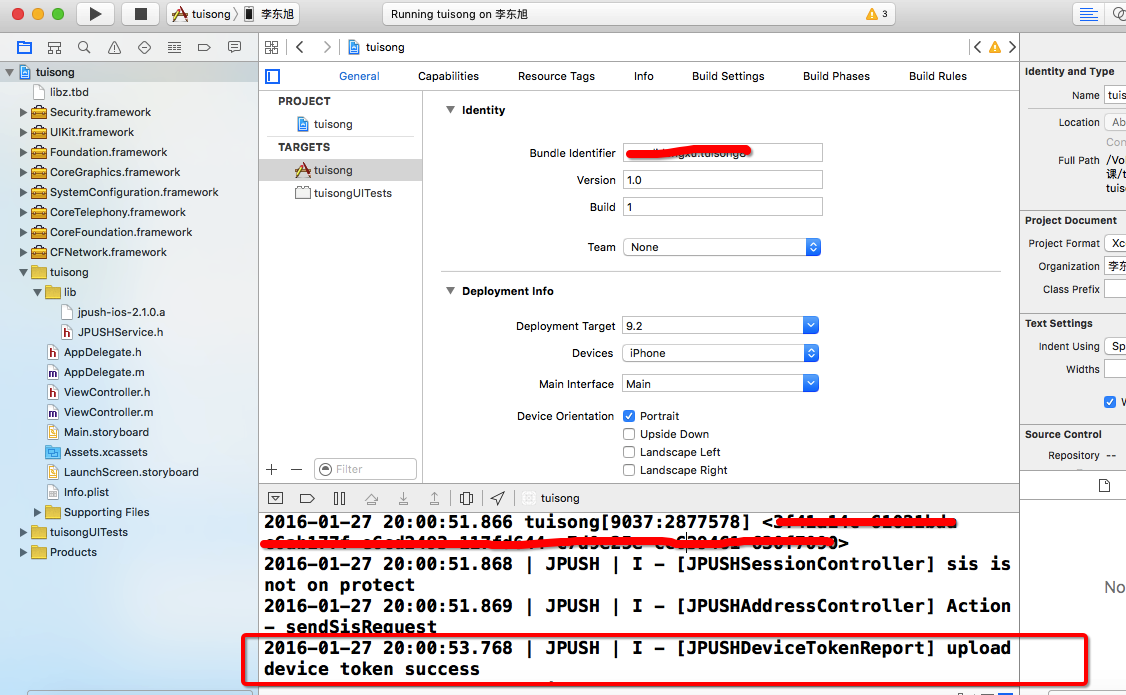The image size is (1126, 695).
Task: Switch to the General tab
Action: click(x=359, y=76)
